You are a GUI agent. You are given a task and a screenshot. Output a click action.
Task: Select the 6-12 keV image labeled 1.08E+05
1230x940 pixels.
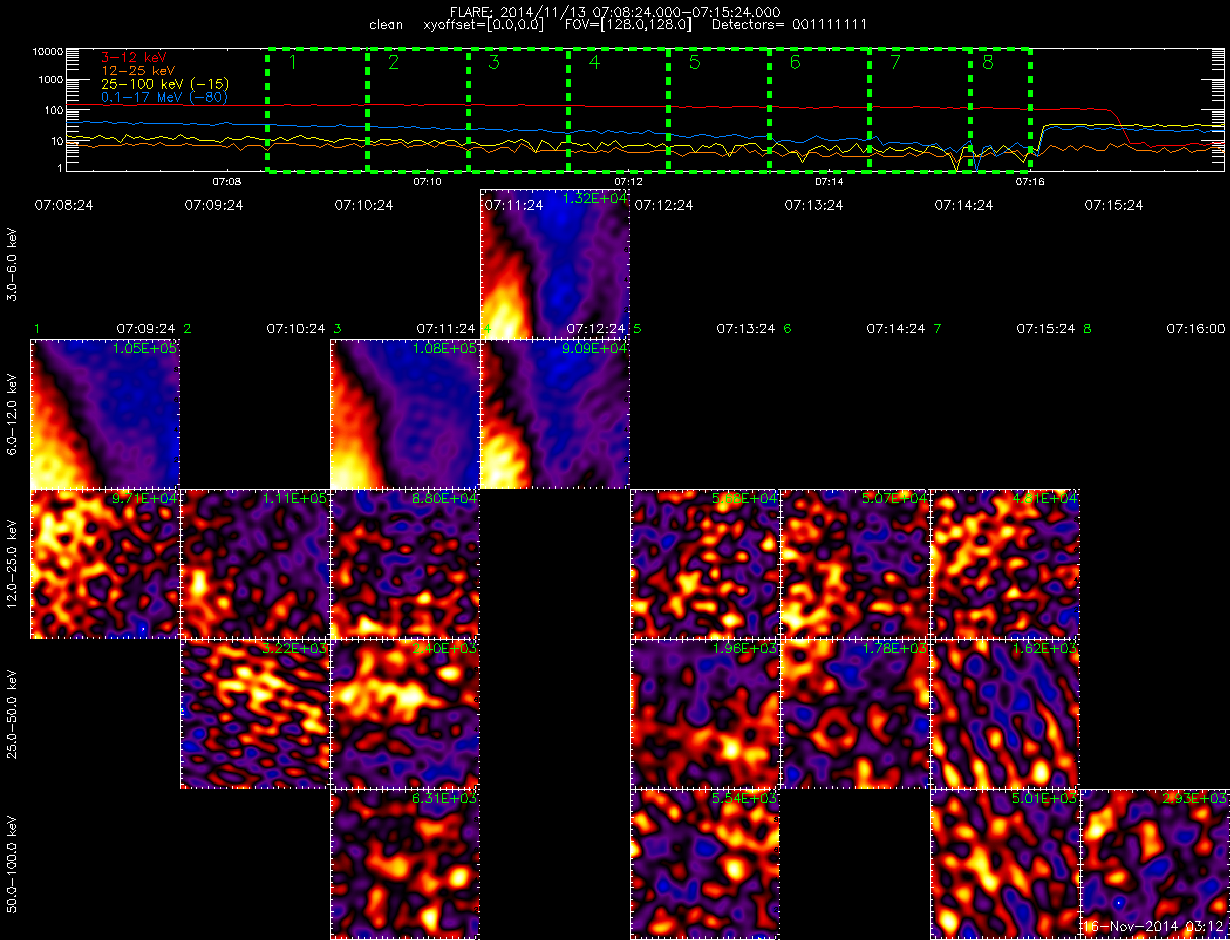pos(405,414)
